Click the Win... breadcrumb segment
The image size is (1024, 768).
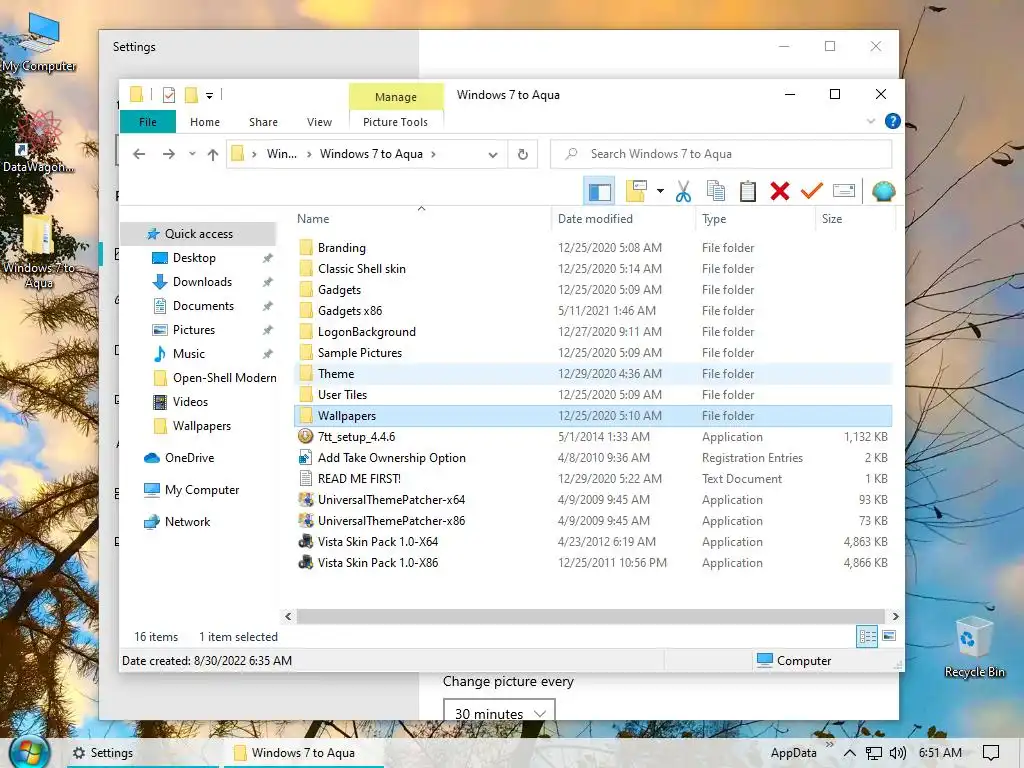click(x=281, y=154)
